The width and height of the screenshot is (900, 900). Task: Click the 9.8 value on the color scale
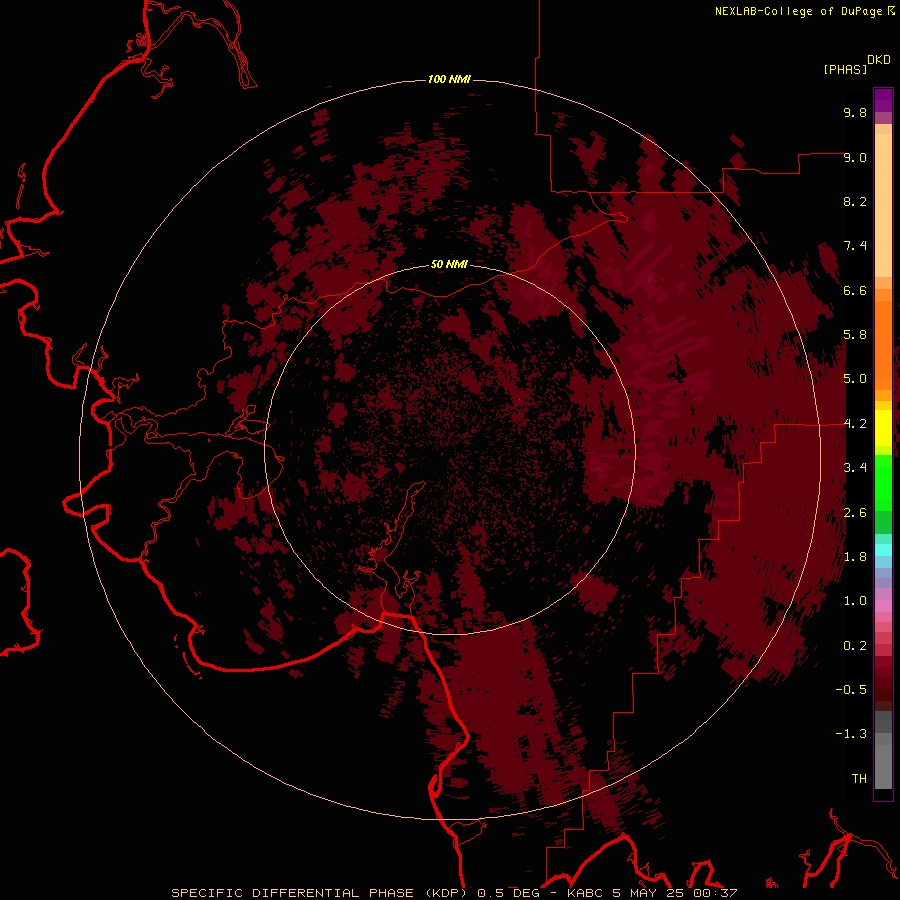point(855,112)
